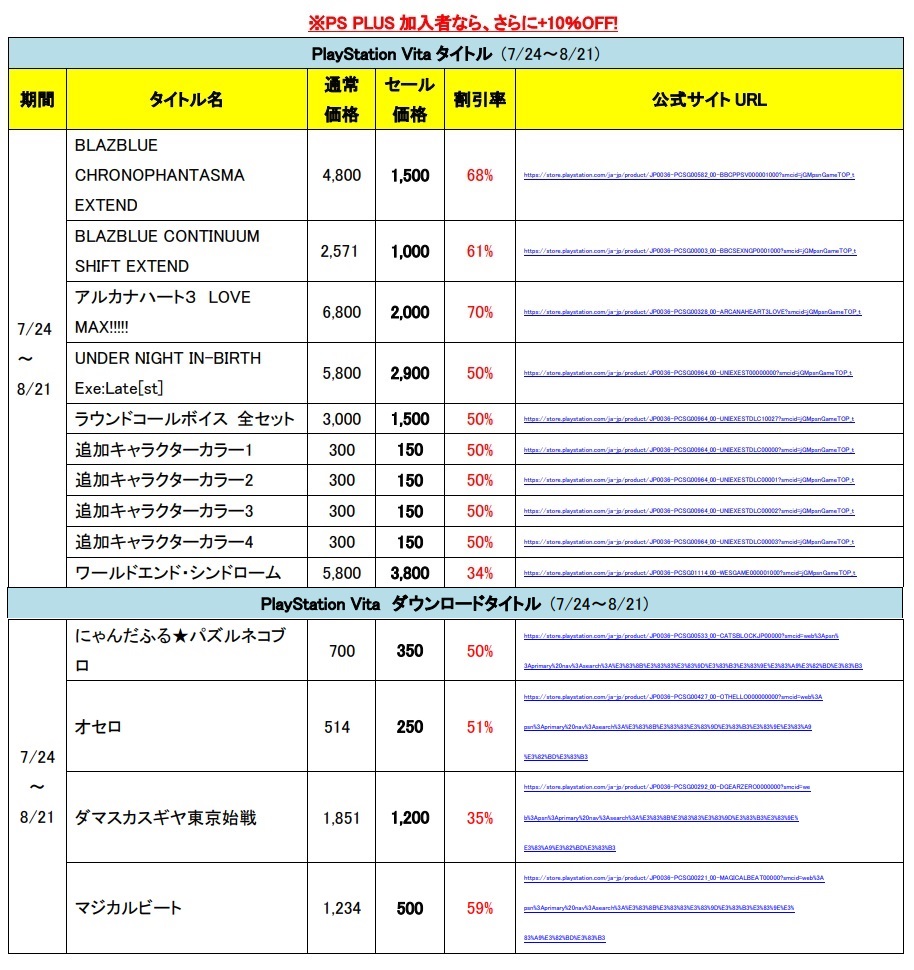Open the ダマスカスギヤ東京始戦 product link
The width and height of the screenshot is (914, 970).
(x=667, y=818)
